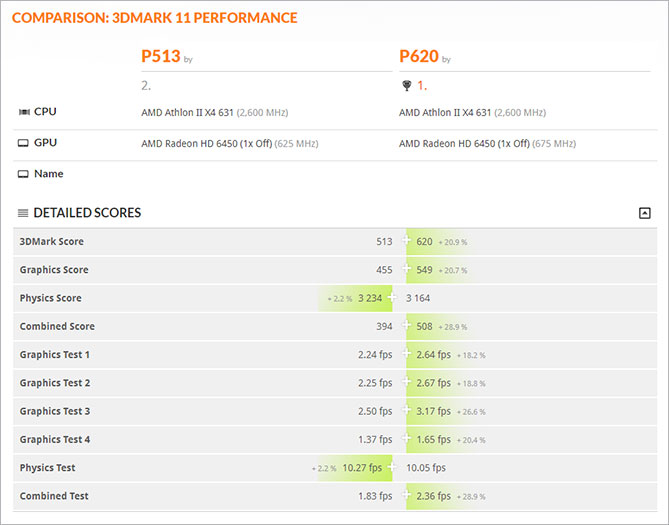
Task: Select the Graphics Test 4 label
Action: pos(55,439)
